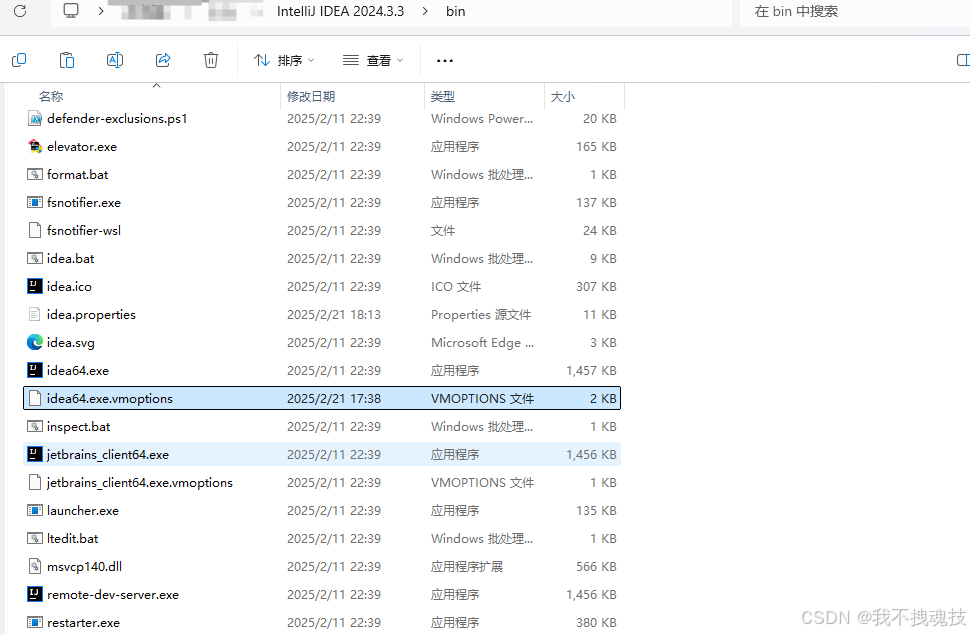
Task: Click the refresh icon in address bar
Action: click(20, 11)
